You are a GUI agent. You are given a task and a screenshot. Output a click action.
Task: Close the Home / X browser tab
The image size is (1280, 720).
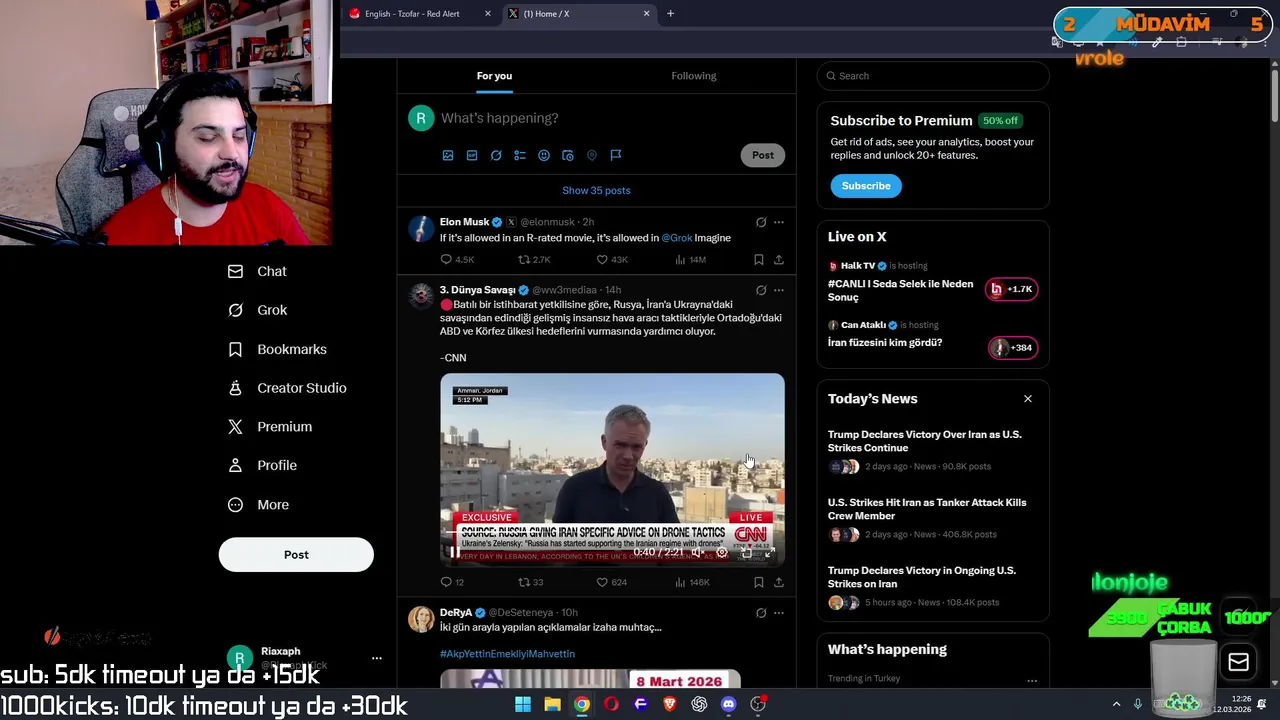[646, 14]
